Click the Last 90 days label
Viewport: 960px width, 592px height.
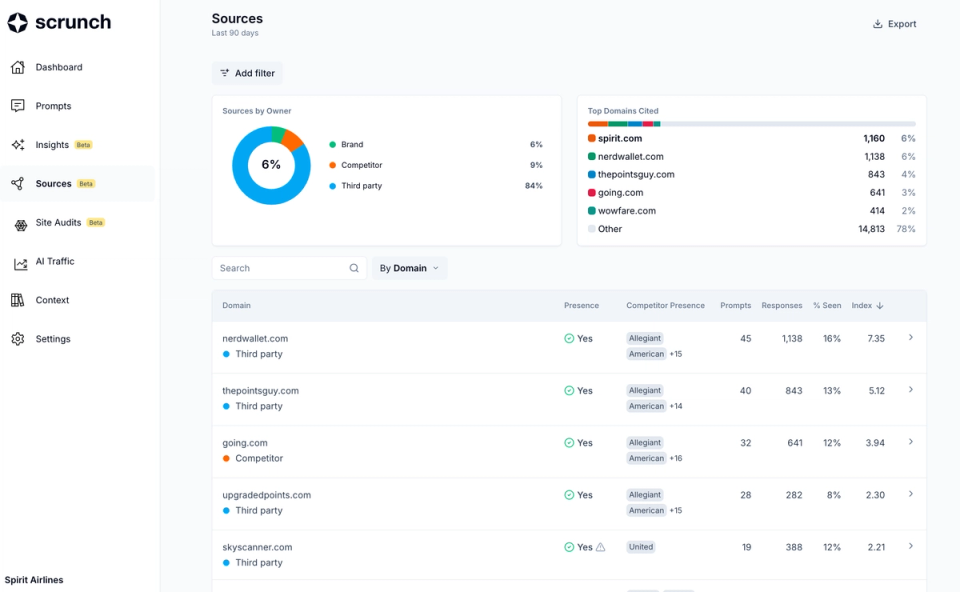(234, 33)
